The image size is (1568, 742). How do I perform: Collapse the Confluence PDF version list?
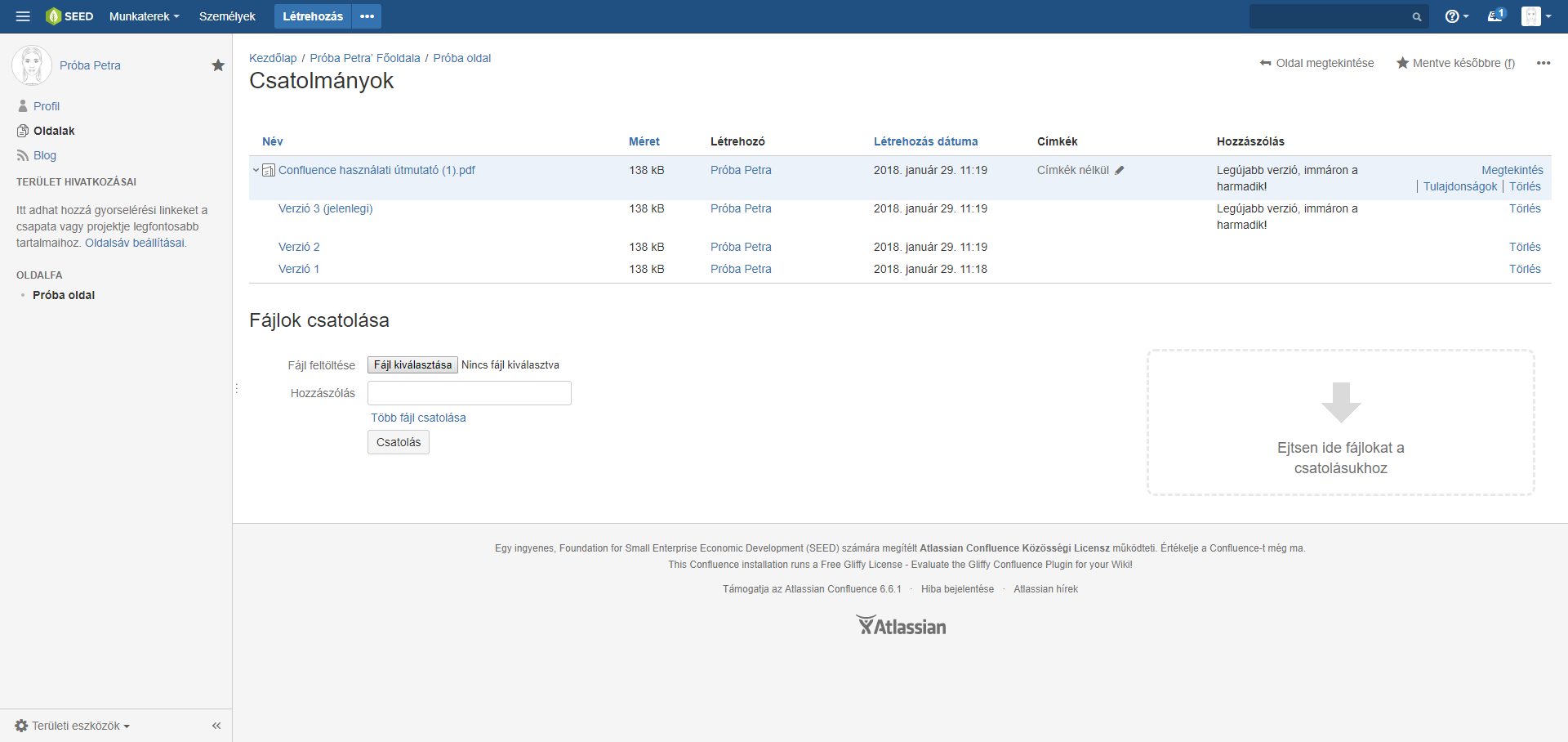point(256,170)
